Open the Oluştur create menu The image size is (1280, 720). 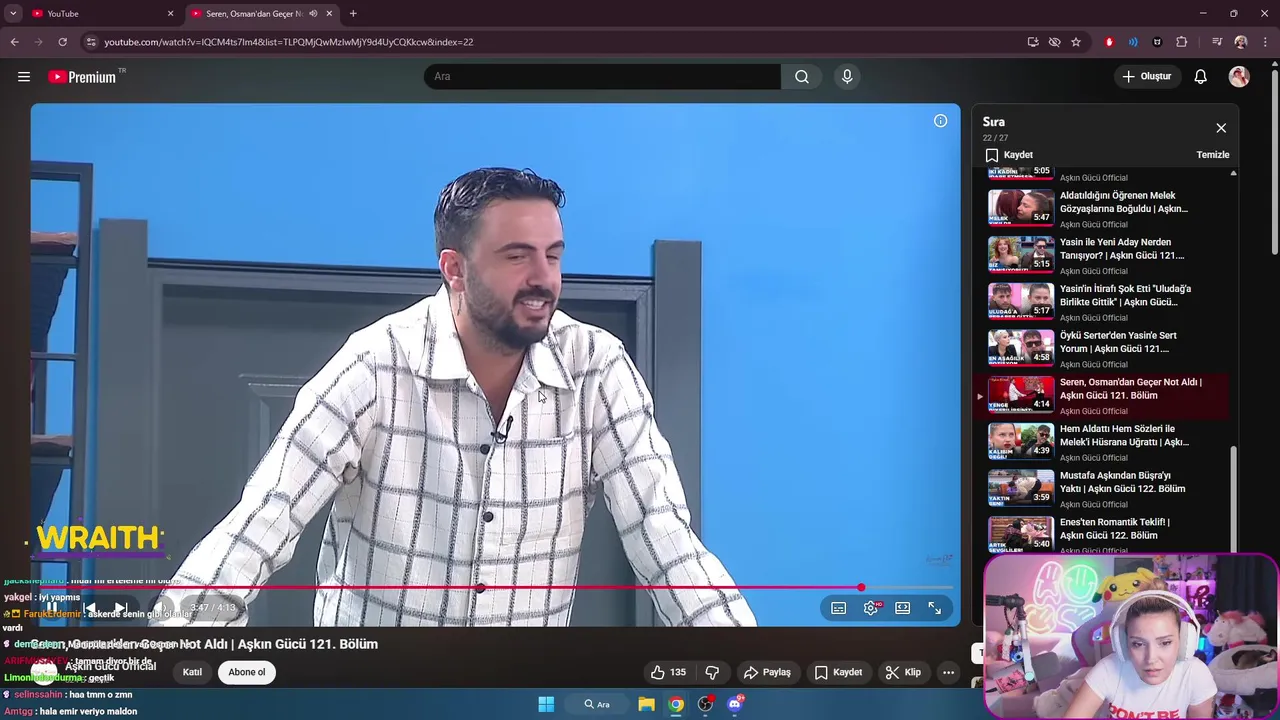[1146, 77]
